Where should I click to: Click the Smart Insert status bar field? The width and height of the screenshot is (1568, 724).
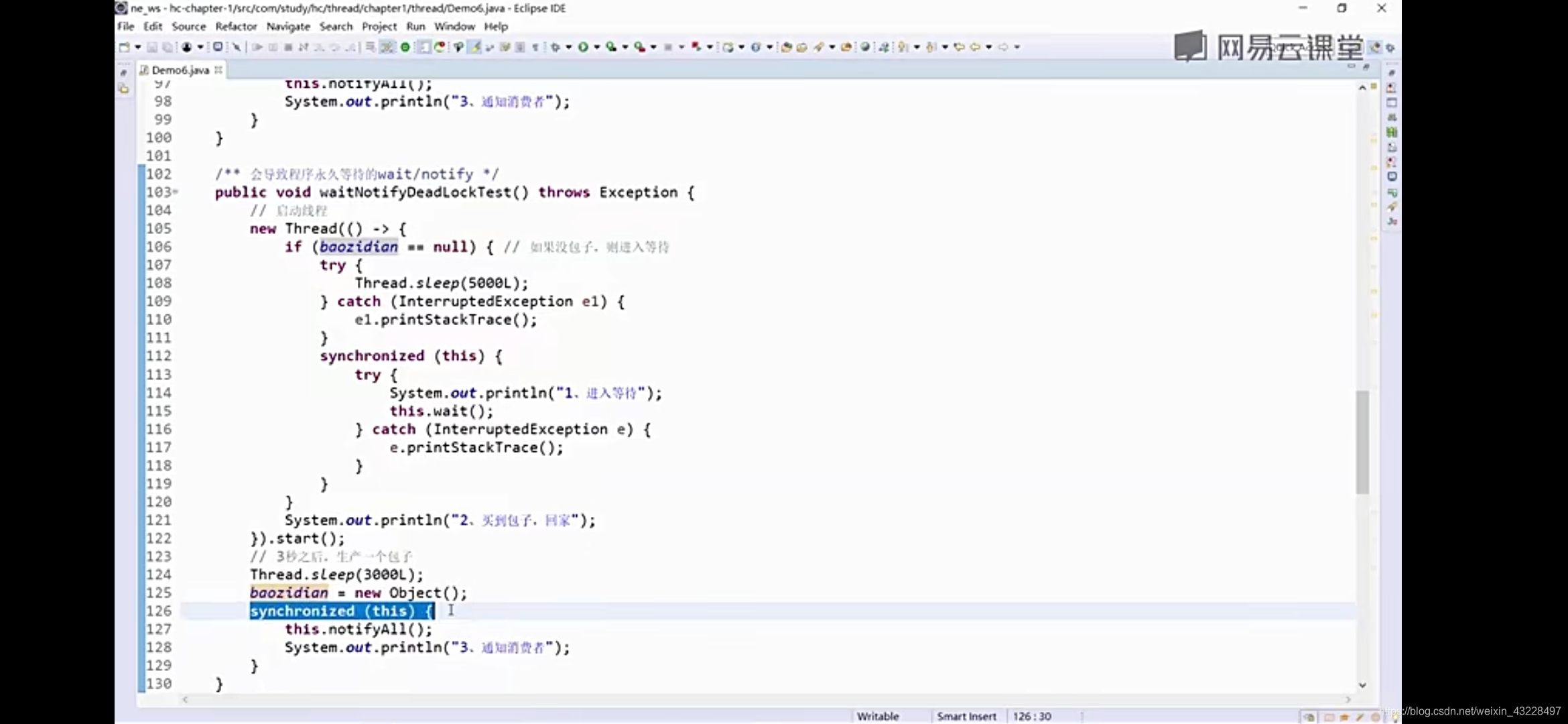(966, 716)
